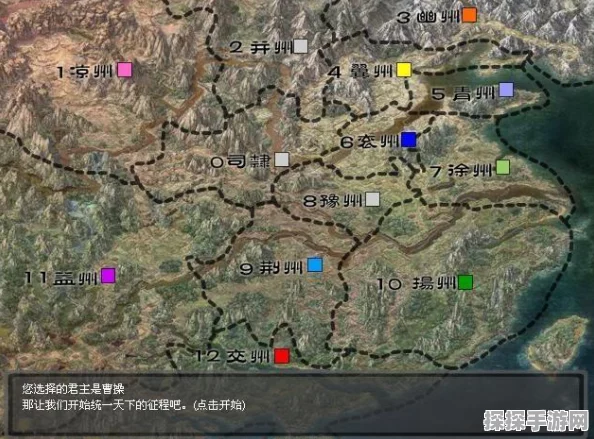Viewport: 594px width, 439px height.
Task: Click the gray square beside 0 司隶
Action: coord(282,160)
